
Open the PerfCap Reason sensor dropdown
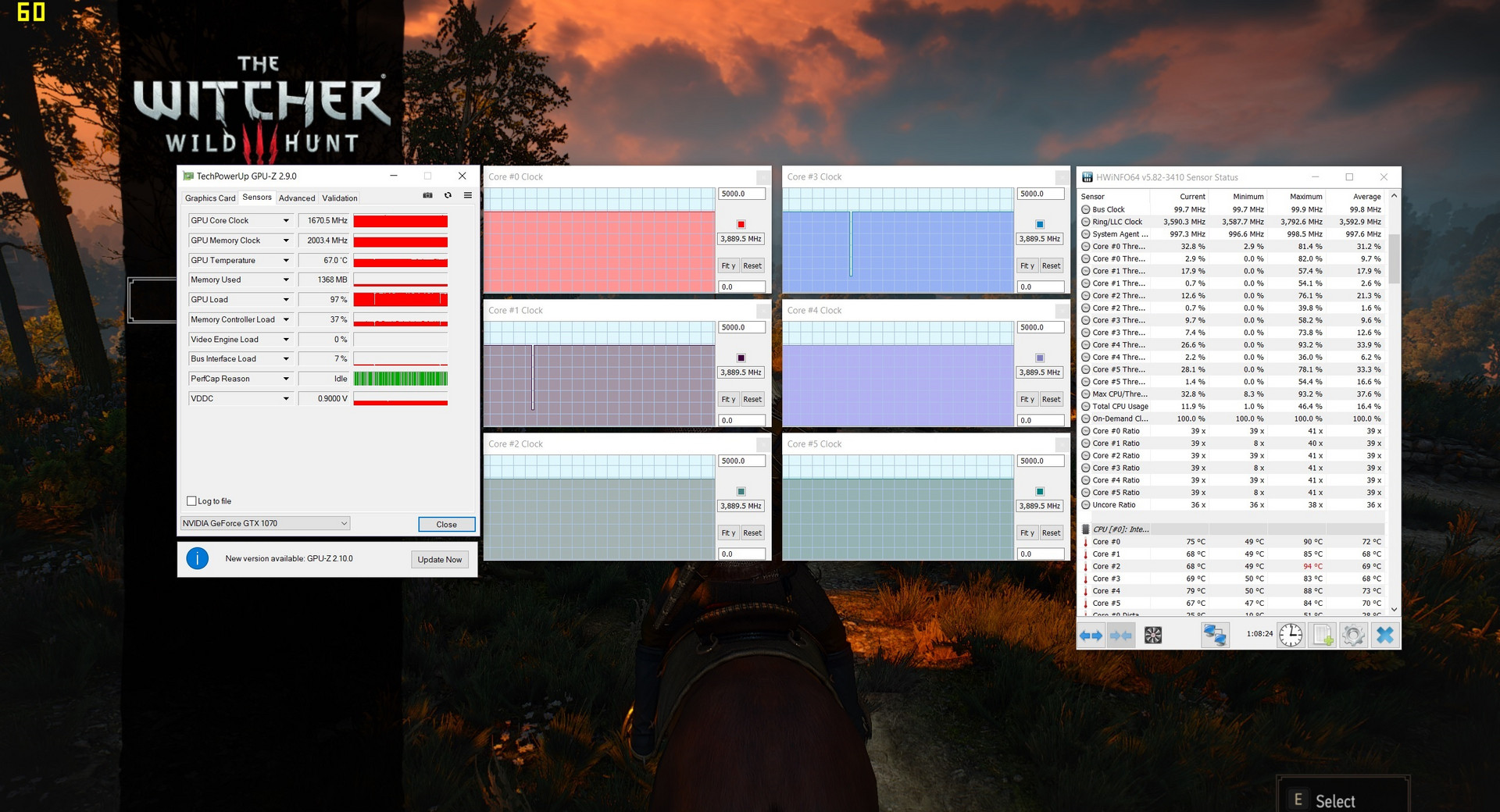click(x=286, y=379)
